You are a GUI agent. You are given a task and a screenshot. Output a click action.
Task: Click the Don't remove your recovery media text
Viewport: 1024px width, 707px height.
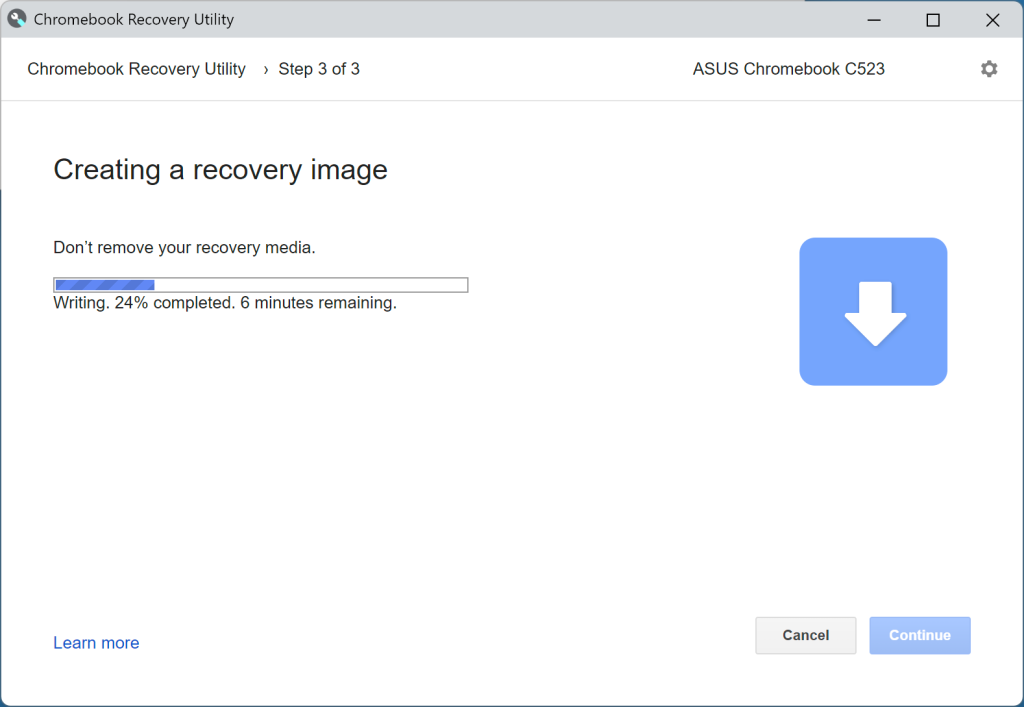point(184,247)
